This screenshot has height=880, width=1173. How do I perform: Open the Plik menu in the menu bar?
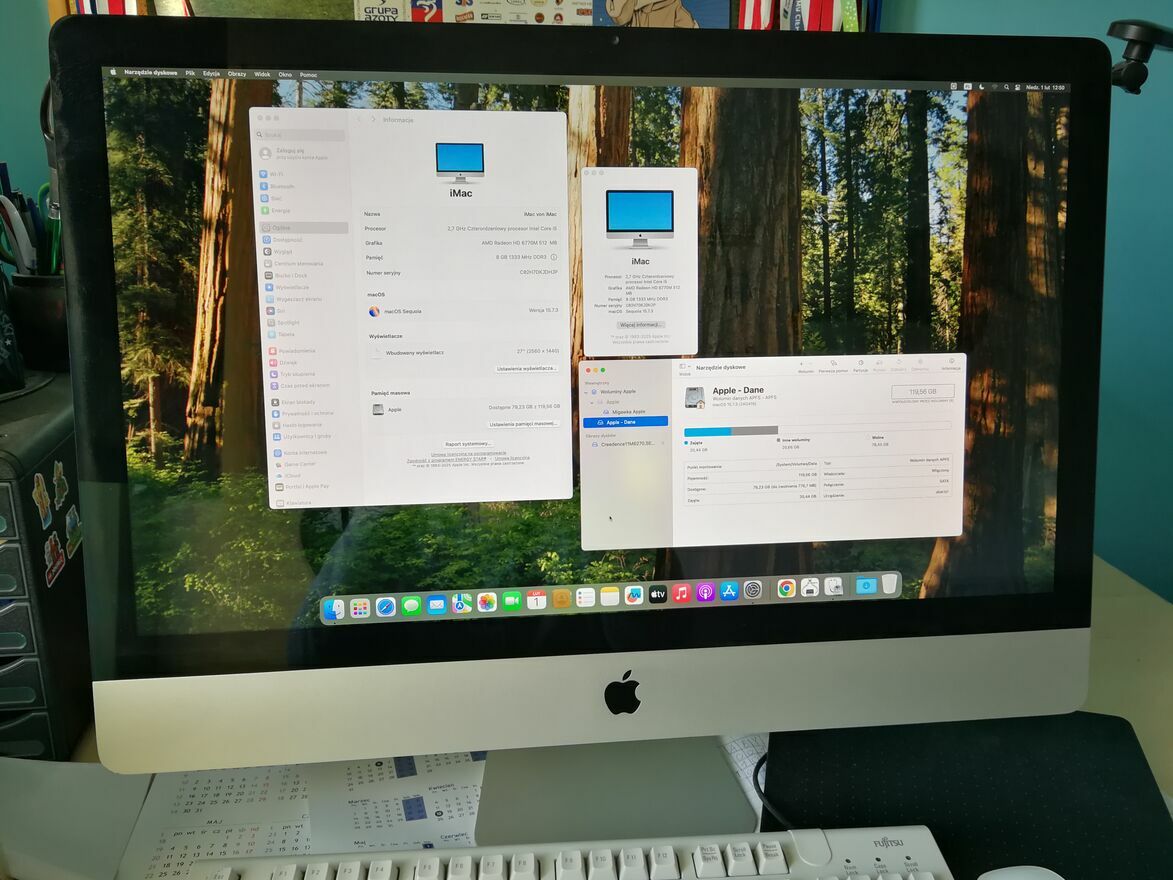pyautogui.click(x=190, y=73)
